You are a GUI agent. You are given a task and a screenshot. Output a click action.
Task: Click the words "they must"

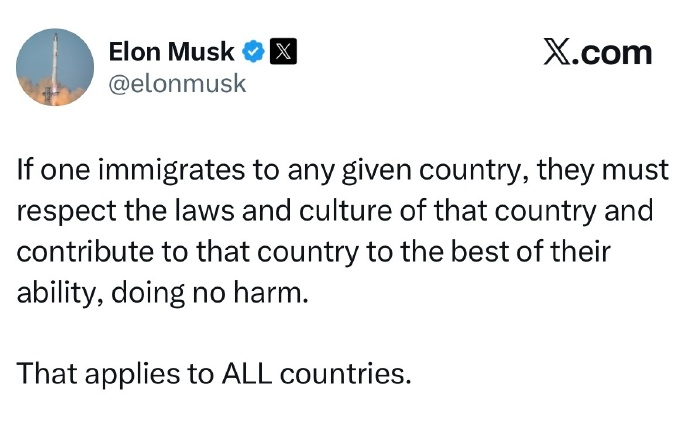point(603,170)
